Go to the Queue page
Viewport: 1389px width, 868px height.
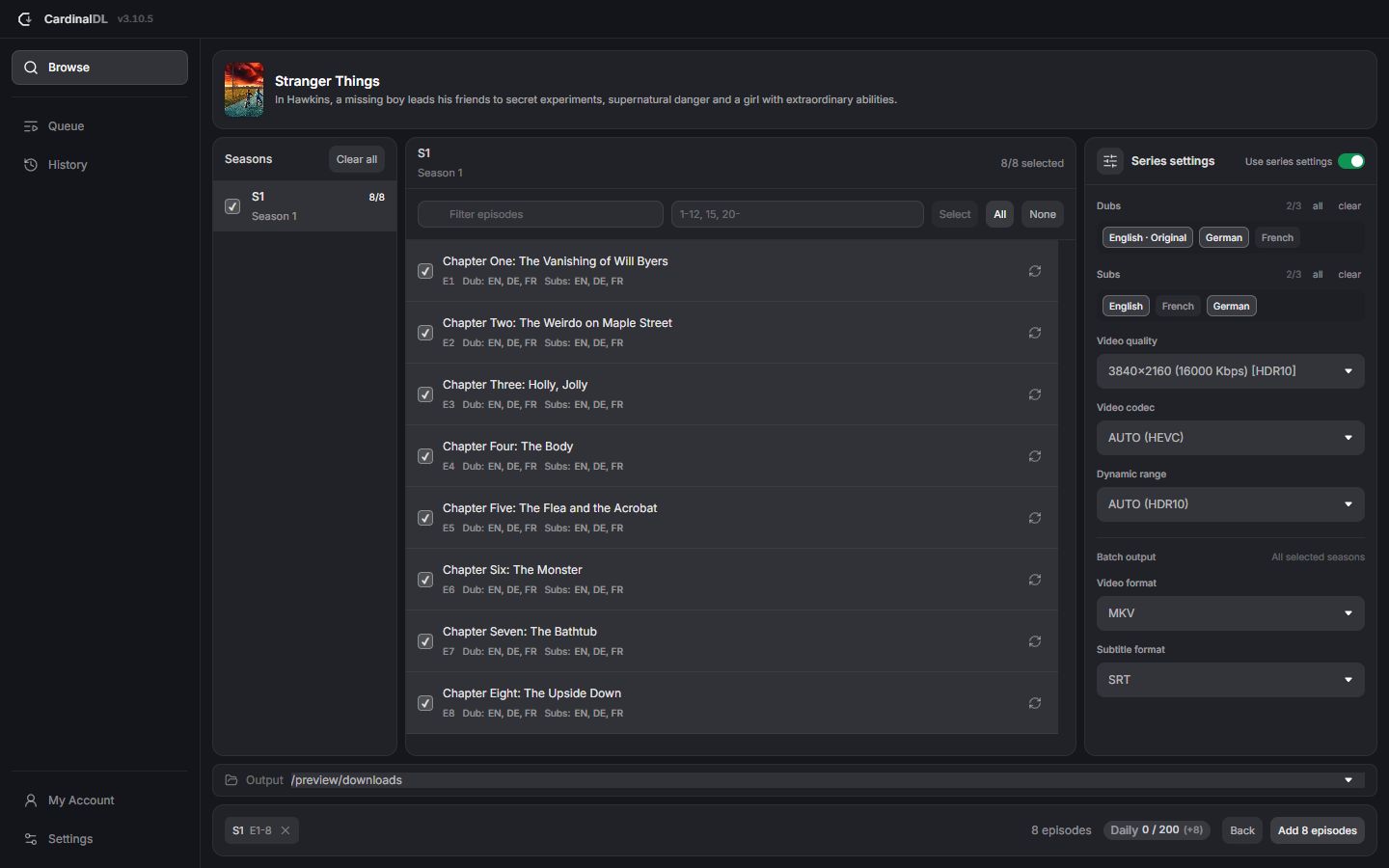(x=99, y=126)
